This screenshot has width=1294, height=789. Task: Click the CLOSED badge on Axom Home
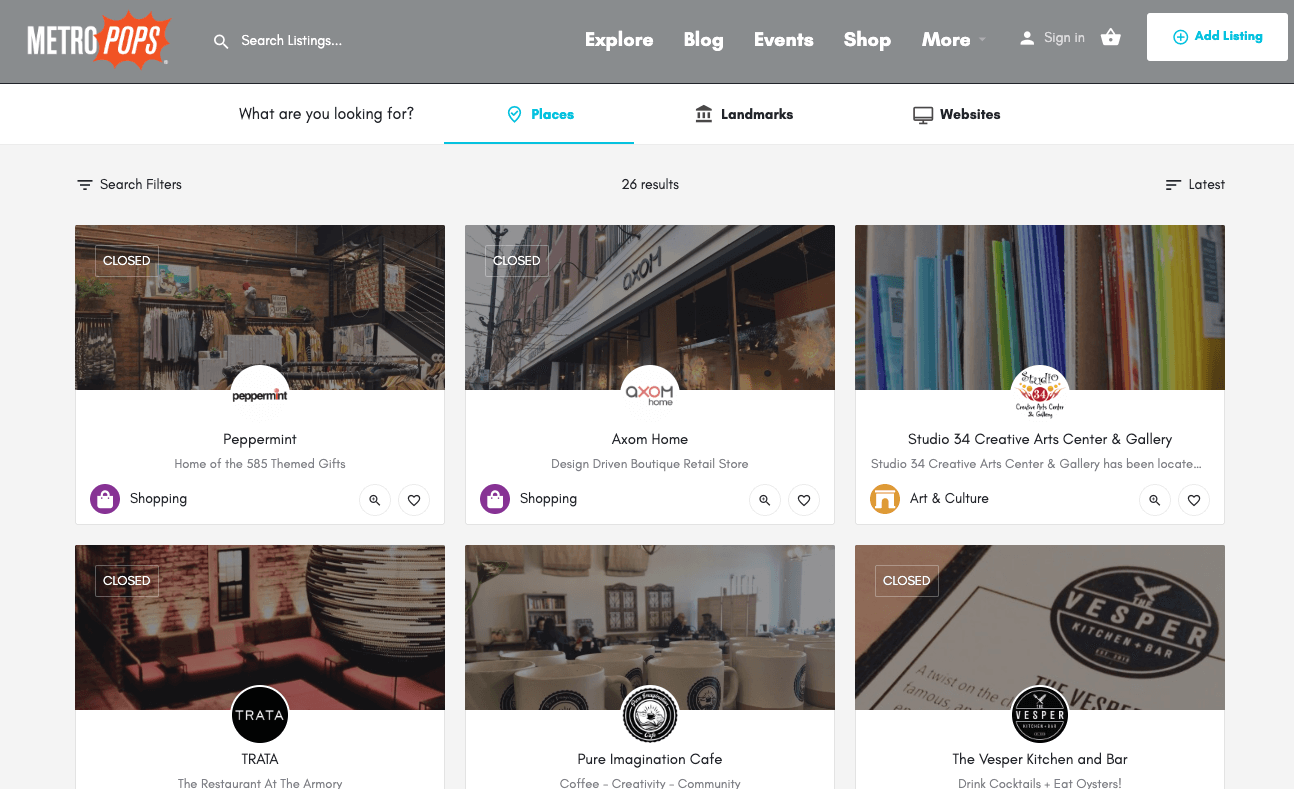[517, 261]
